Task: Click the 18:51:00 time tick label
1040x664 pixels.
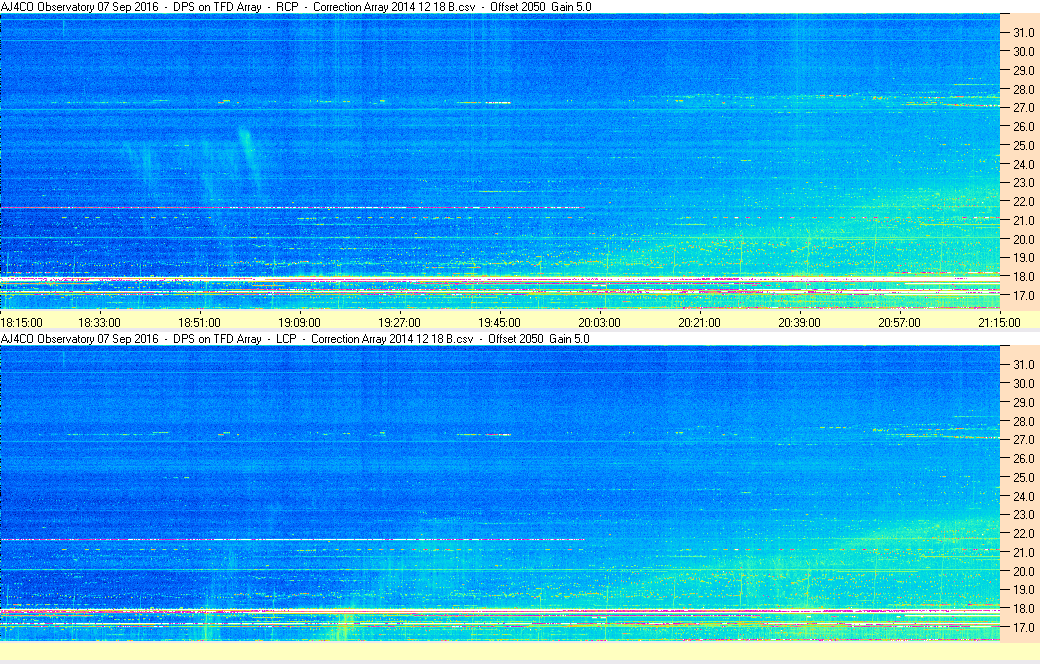Action: point(199,322)
